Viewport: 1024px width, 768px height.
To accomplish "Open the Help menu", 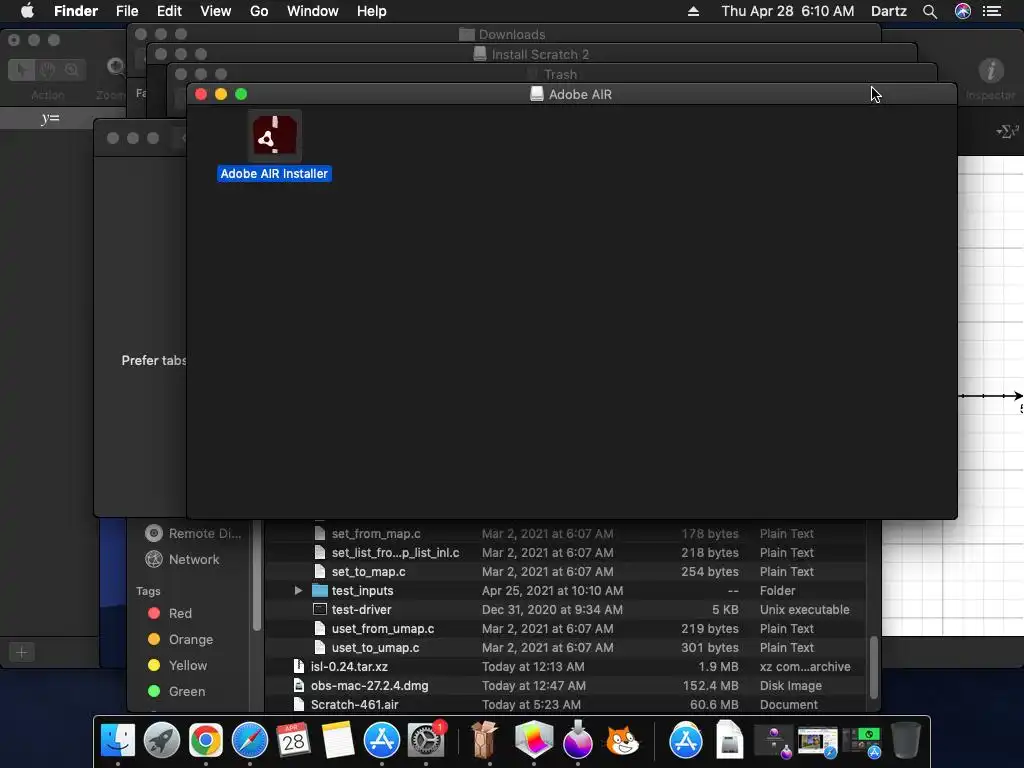I will point(372,11).
